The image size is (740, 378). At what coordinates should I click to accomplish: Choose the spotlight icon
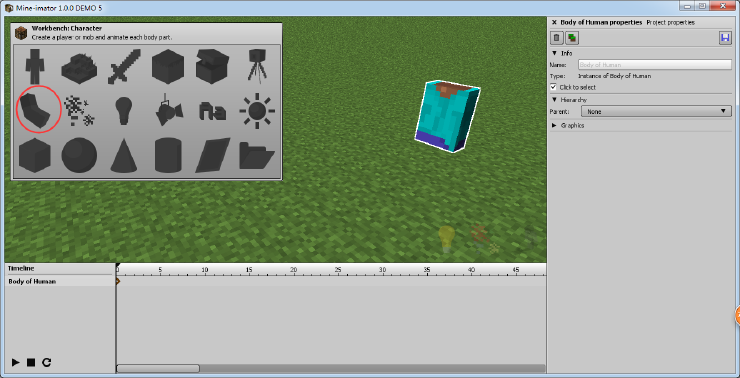[168, 110]
